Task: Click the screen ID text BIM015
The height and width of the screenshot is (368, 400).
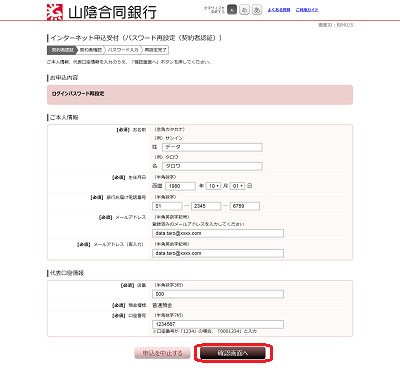Action: (x=336, y=25)
